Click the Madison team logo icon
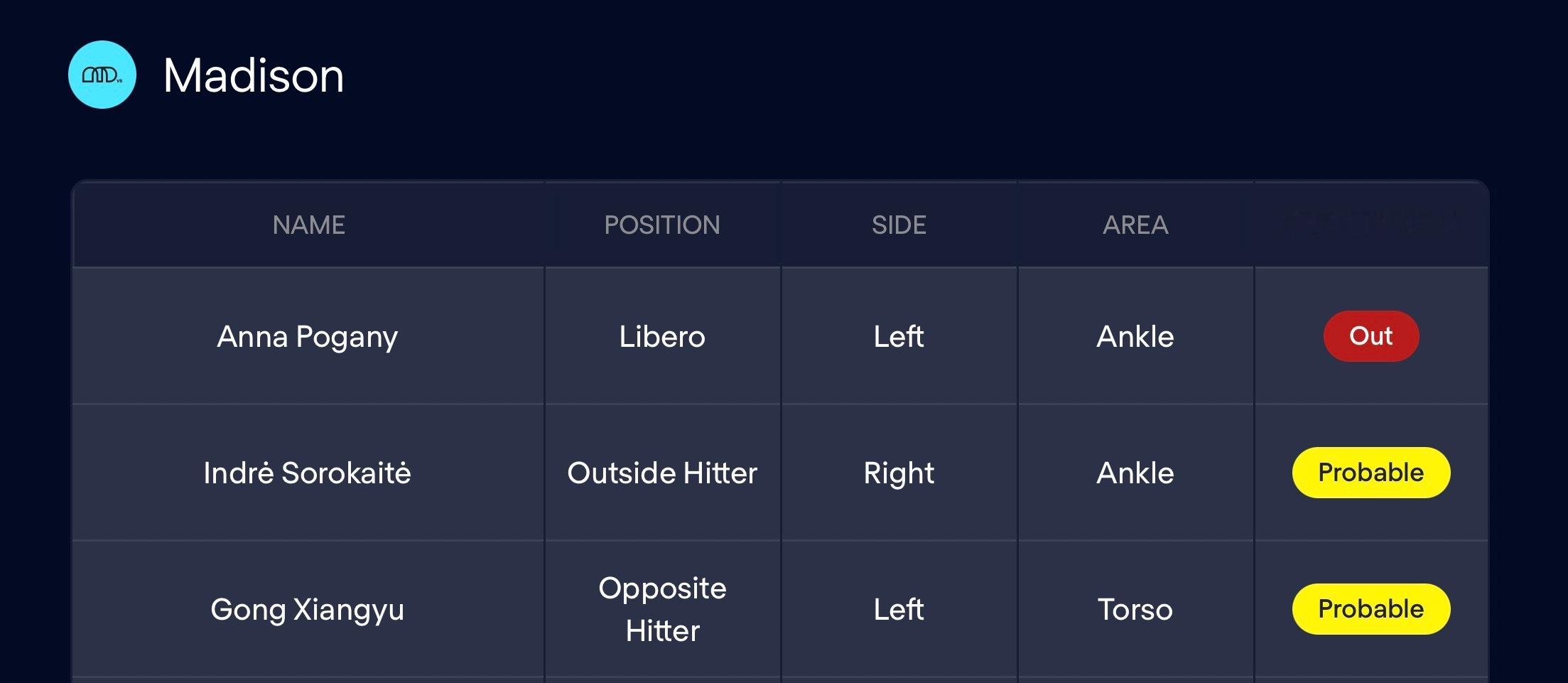Image resolution: width=1568 pixels, height=683 pixels. (x=102, y=75)
